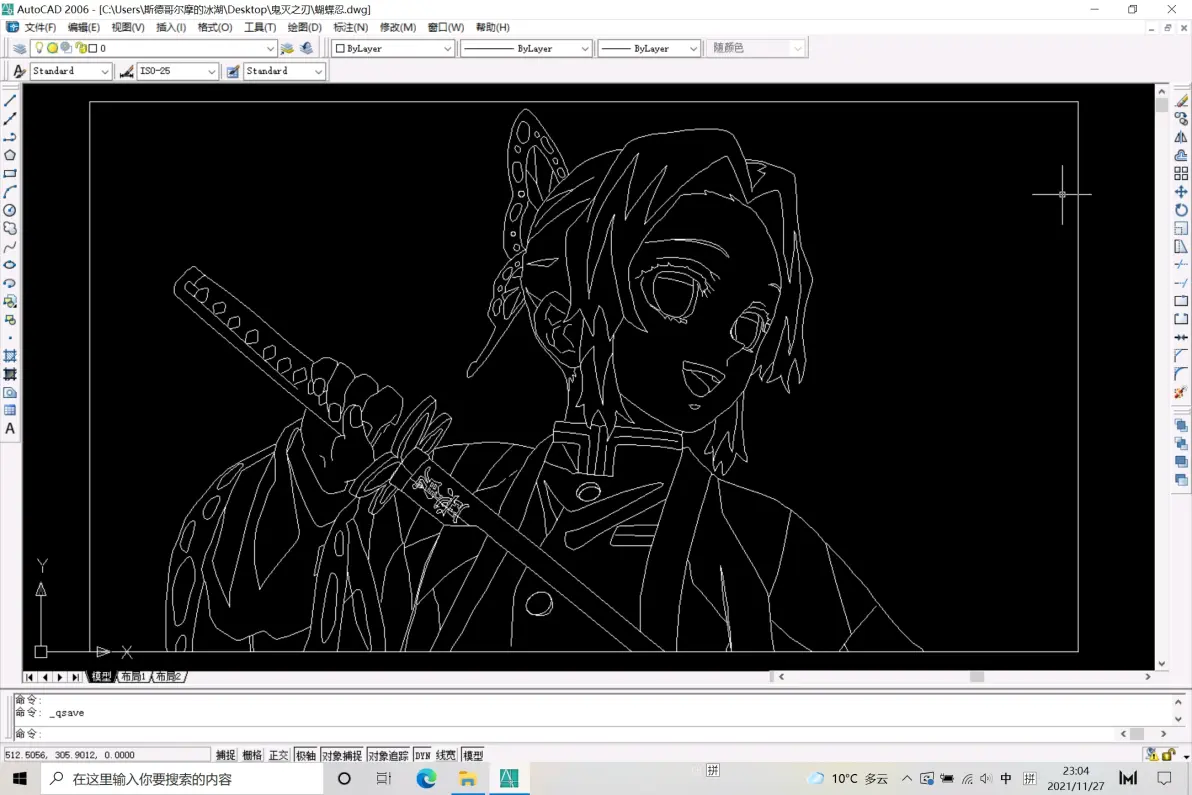Select the Mirror tool
Screen dimensions: 1192x795
1181,137
